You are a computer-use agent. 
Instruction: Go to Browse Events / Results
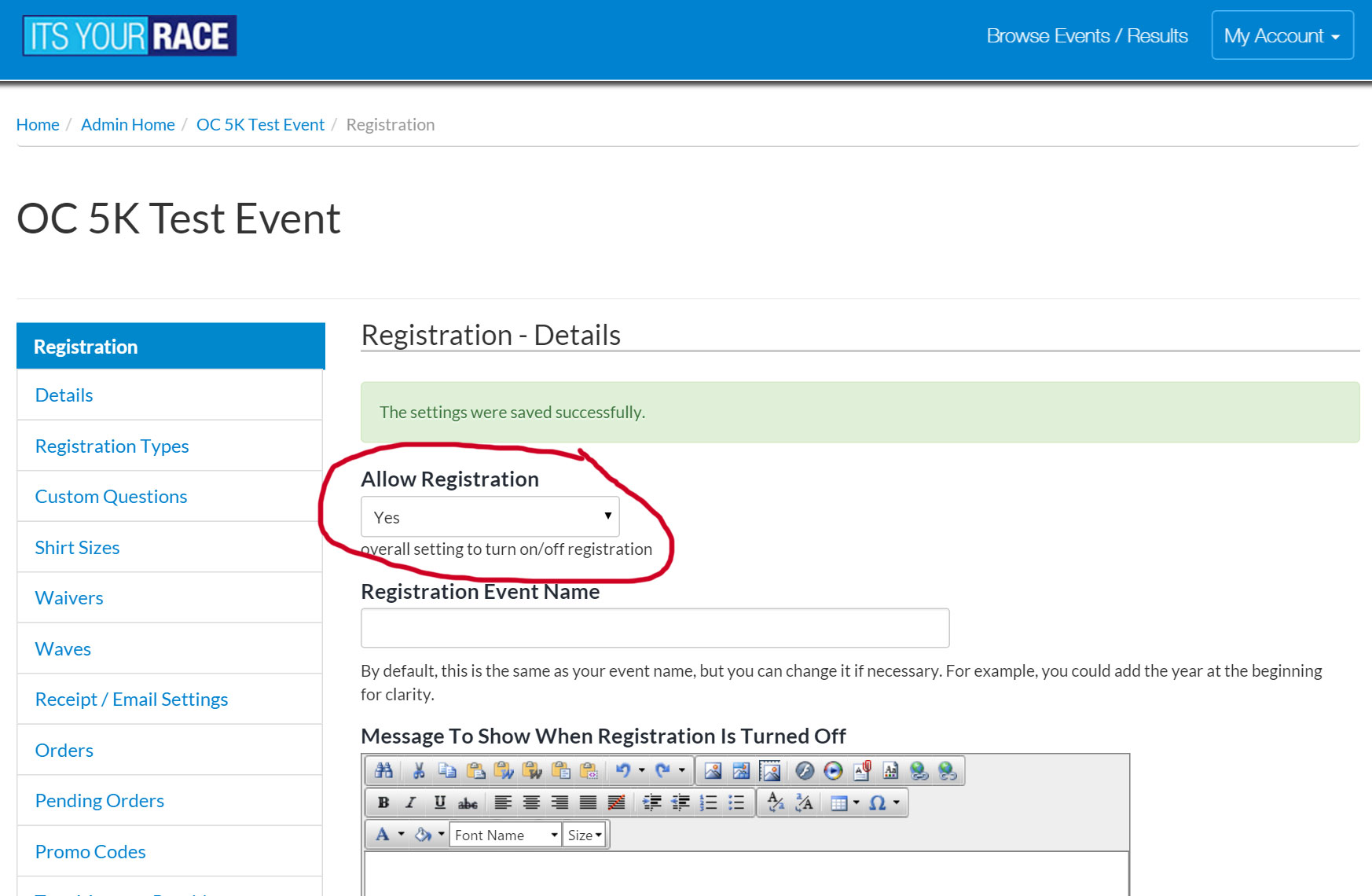coord(1087,35)
